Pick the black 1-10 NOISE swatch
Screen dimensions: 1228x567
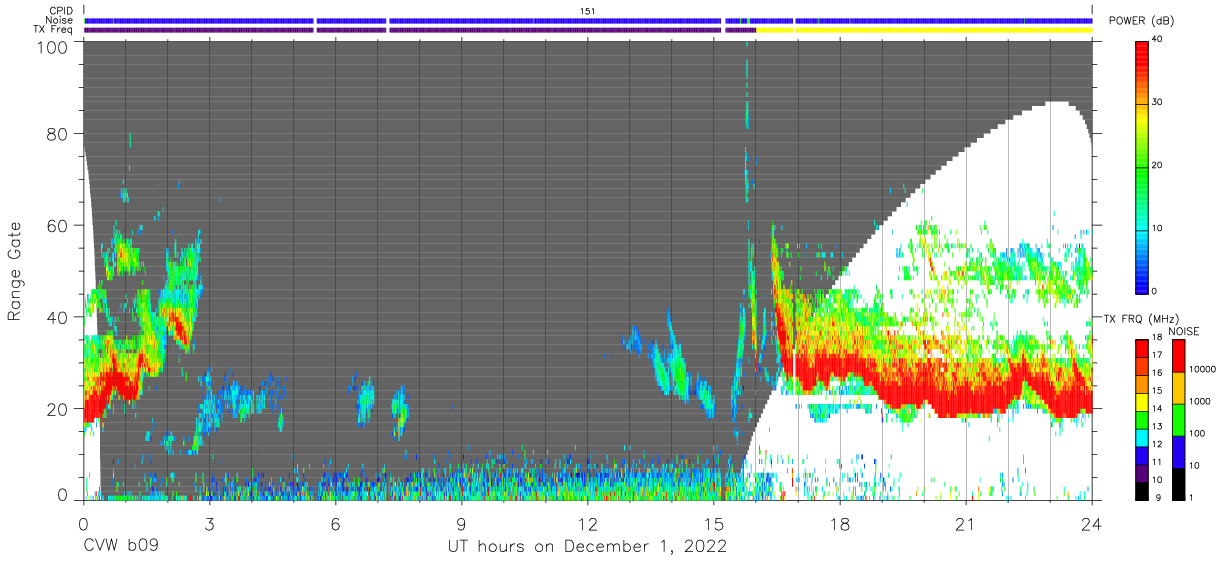[x=1177, y=482]
